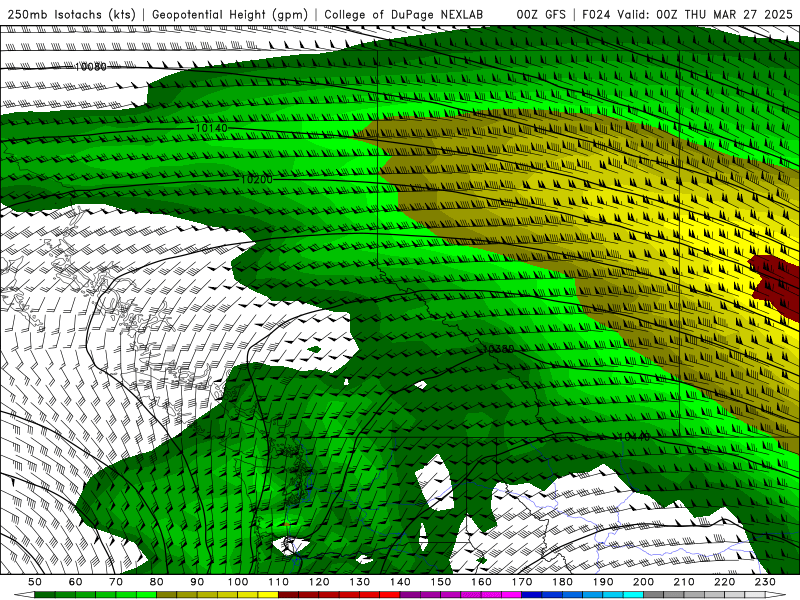The width and height of the screenshot is (800, 600).
Task: Click the legend value 190
Action: (603, 582)
